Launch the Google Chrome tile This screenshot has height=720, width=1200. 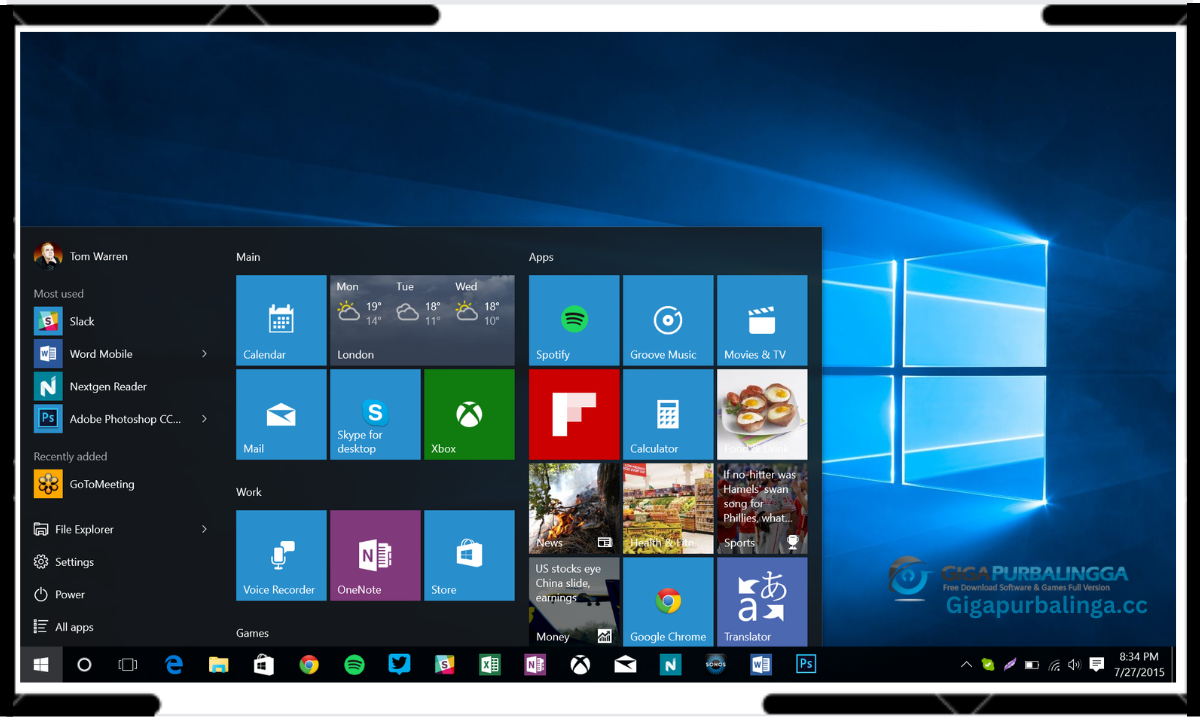[668, 601]
